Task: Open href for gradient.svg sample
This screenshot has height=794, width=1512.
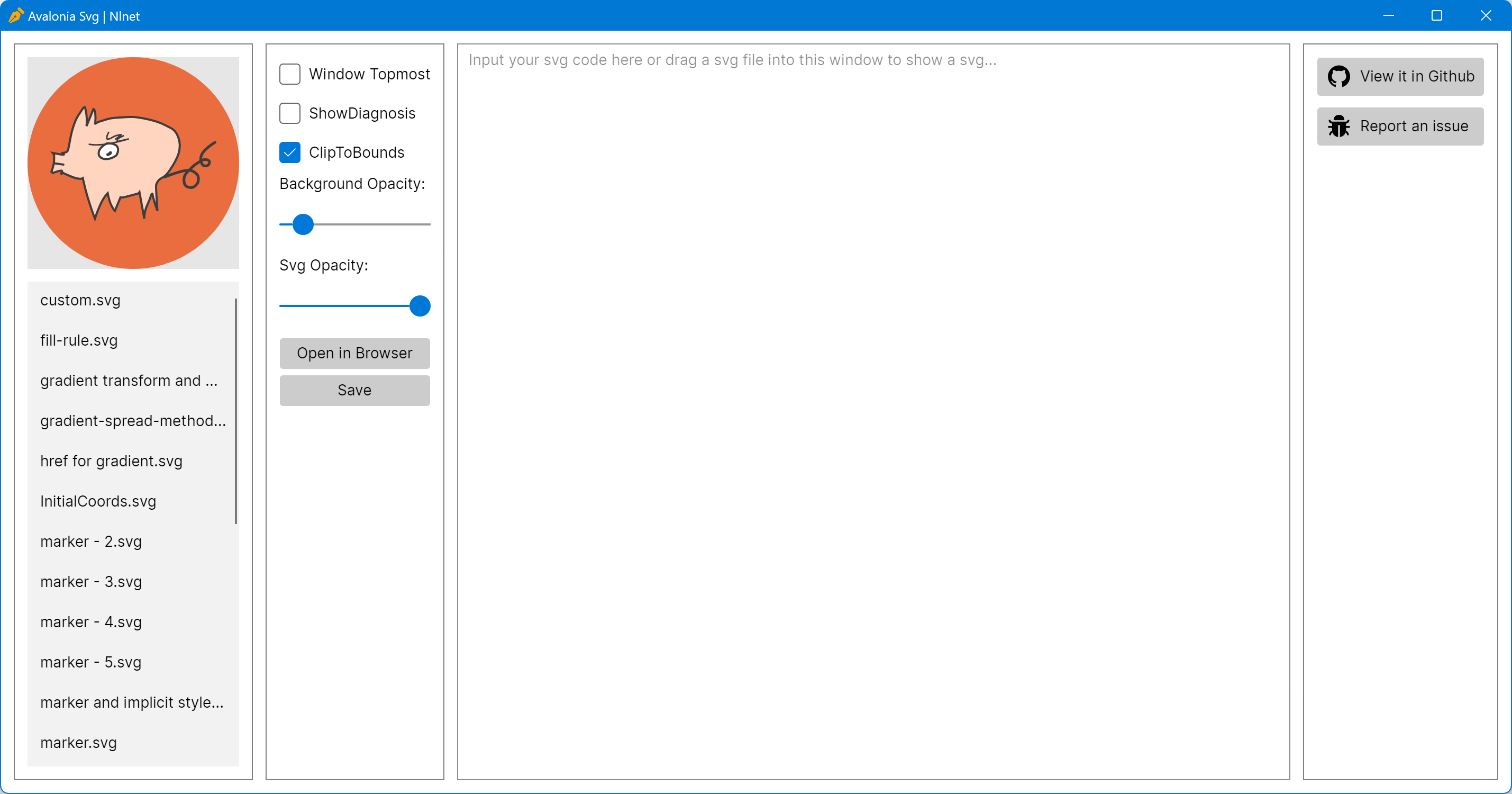Action: (x=111, y=461)
